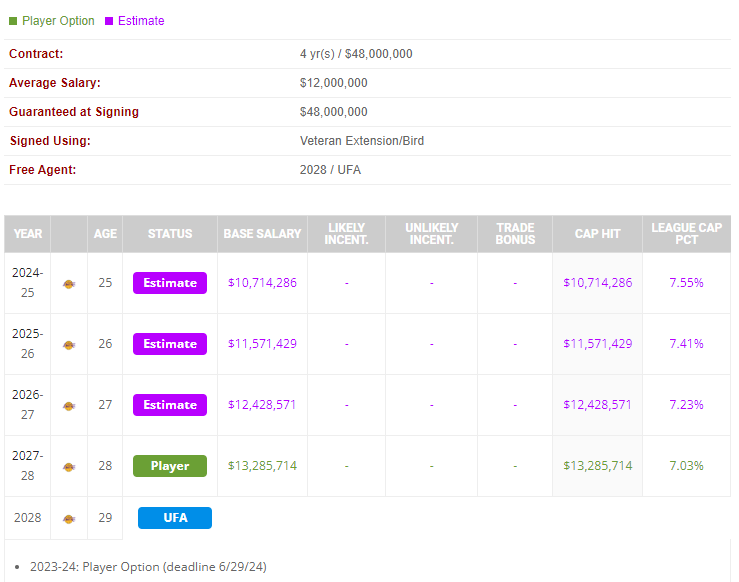Click the Cap Hit column header
This screenshot has height=582, width=739.
(597, 234)
